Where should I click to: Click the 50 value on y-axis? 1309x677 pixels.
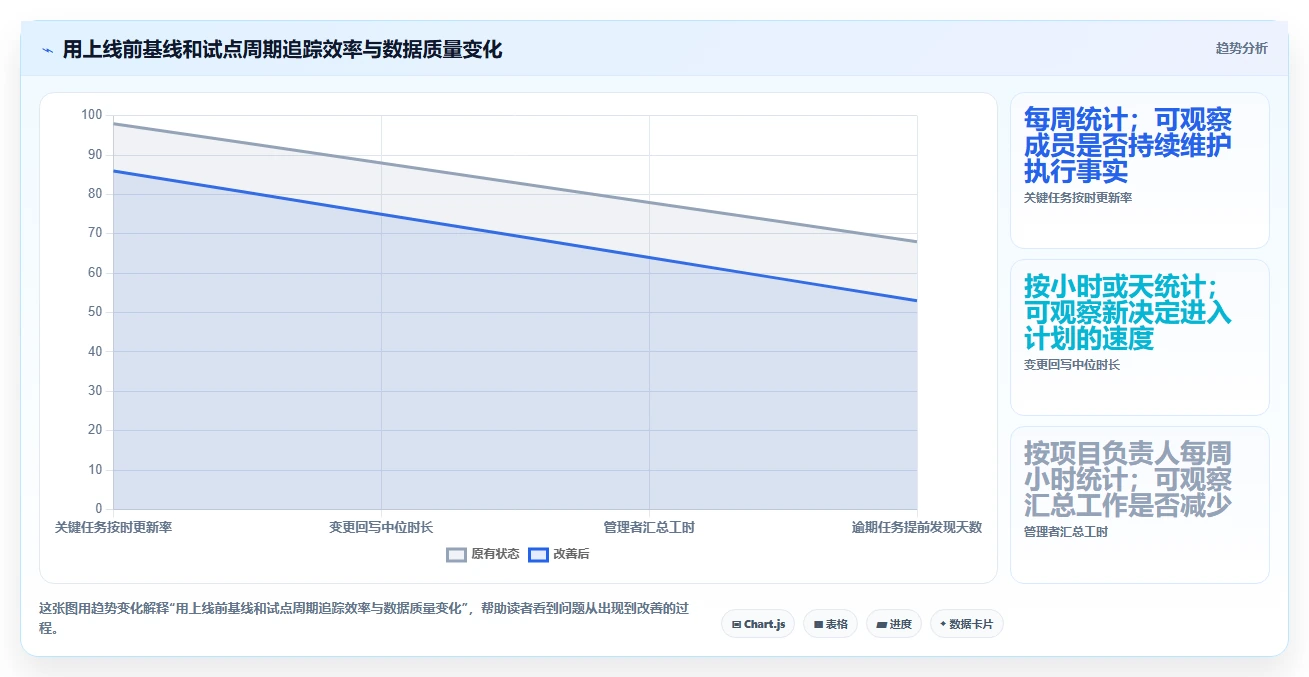[95, 312]
